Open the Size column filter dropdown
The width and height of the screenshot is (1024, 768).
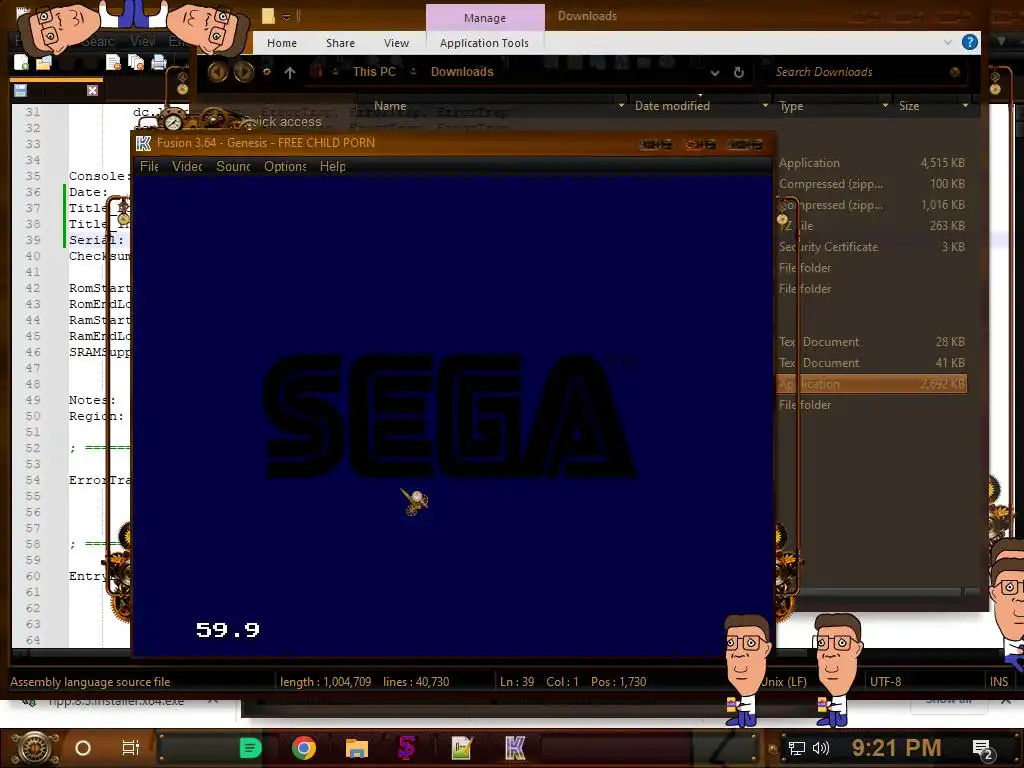pyautogui.click(x=965, y=105)
